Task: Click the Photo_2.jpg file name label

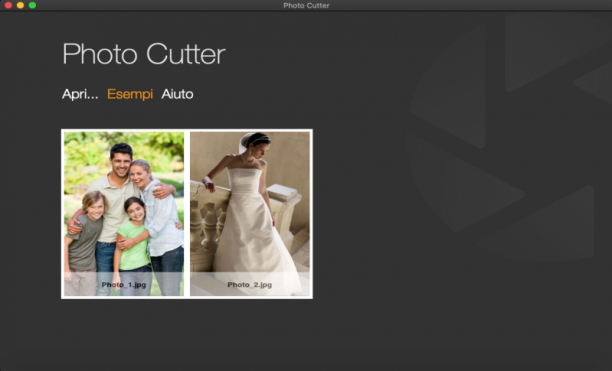Action: coord(249,285)
